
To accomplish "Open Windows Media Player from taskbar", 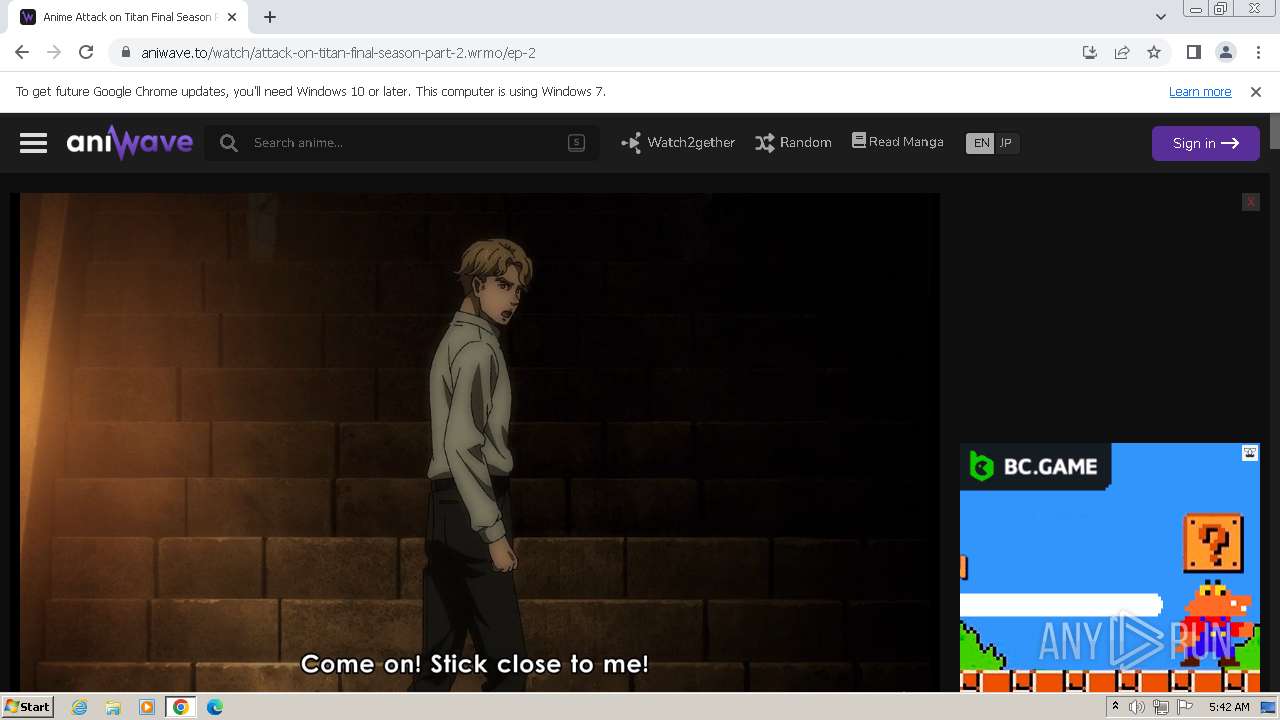I will pyautogui.click(x=147, y=707).
